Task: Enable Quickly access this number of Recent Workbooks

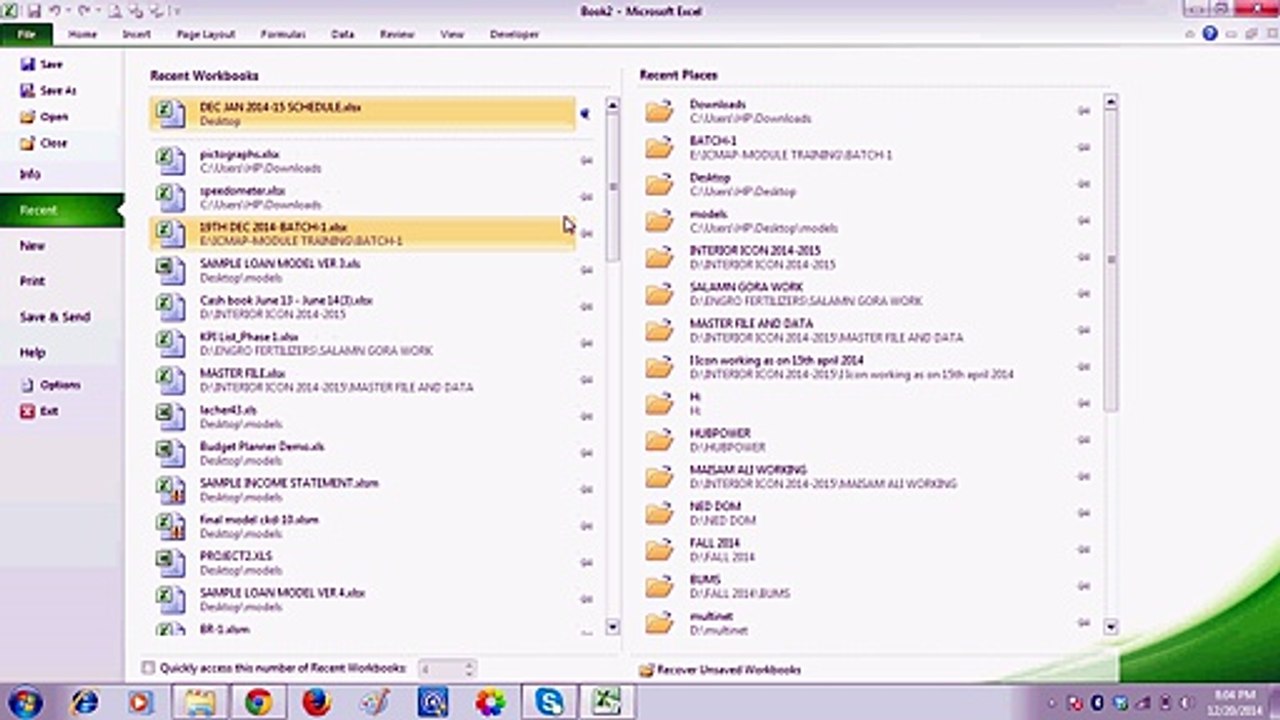Action: tap(149, 668)
